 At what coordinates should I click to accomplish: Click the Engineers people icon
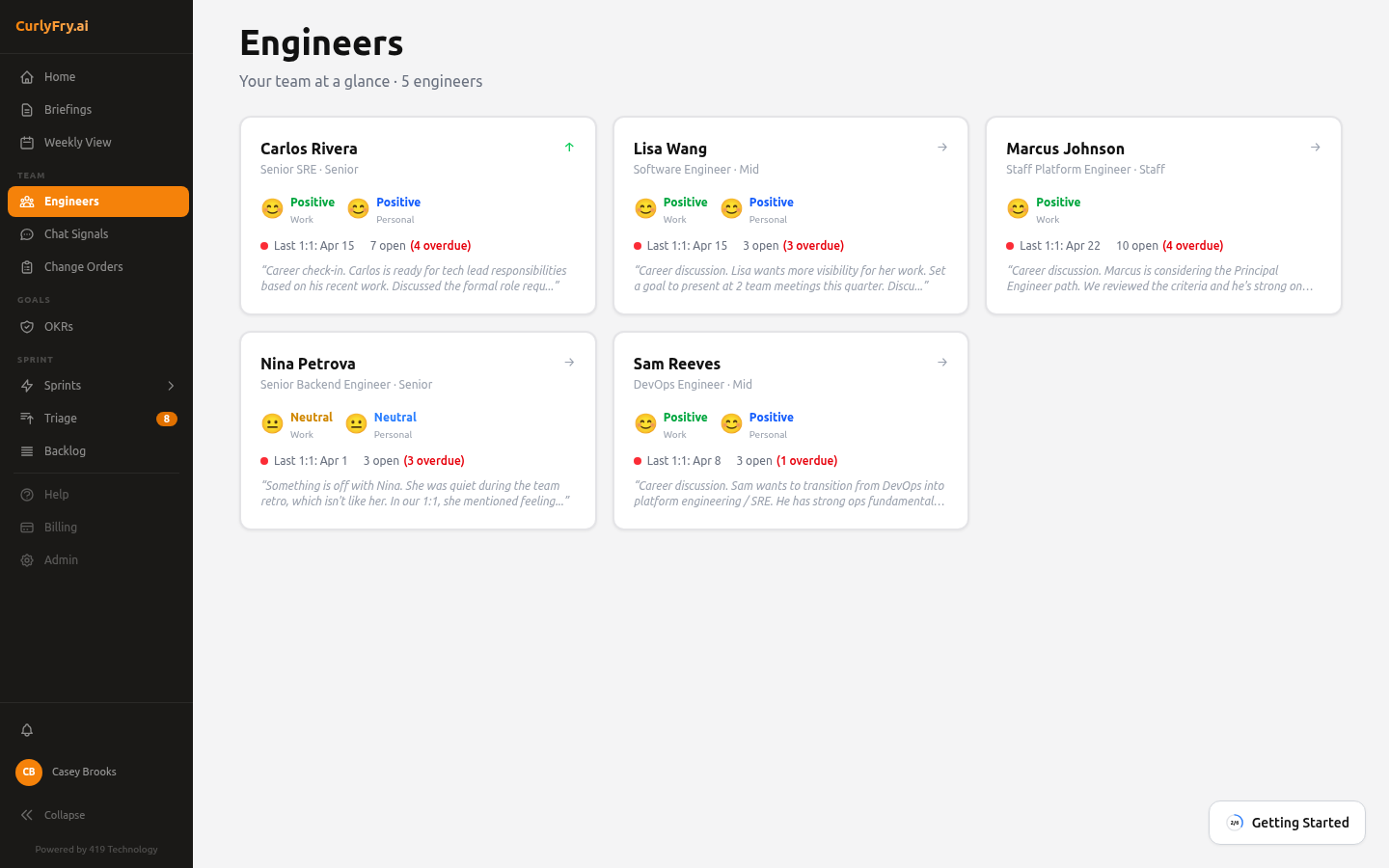[x=27, y=202]
